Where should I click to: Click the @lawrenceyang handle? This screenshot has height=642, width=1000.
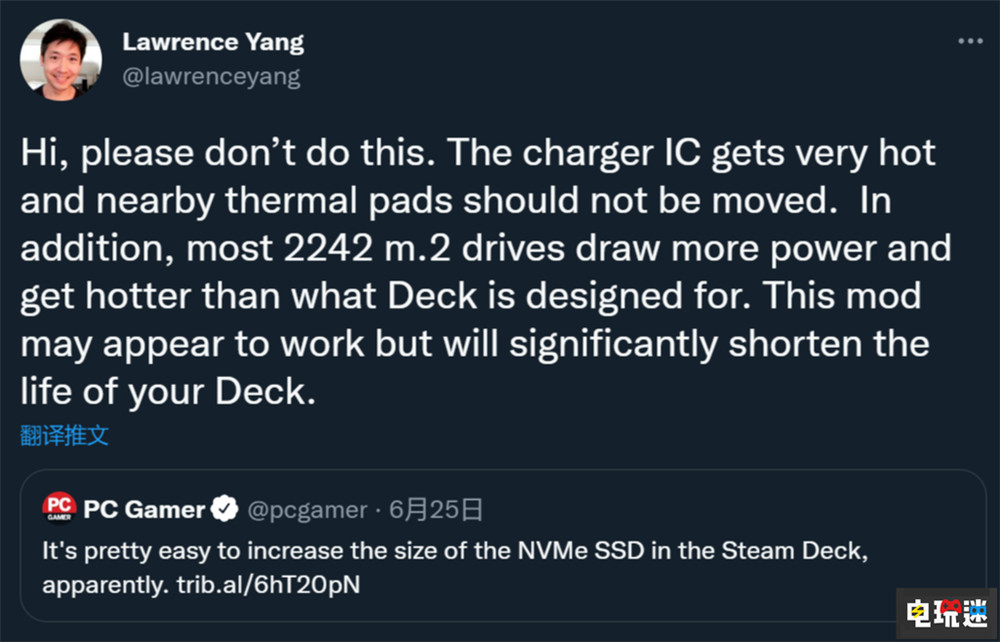click(x=212, y=76)
